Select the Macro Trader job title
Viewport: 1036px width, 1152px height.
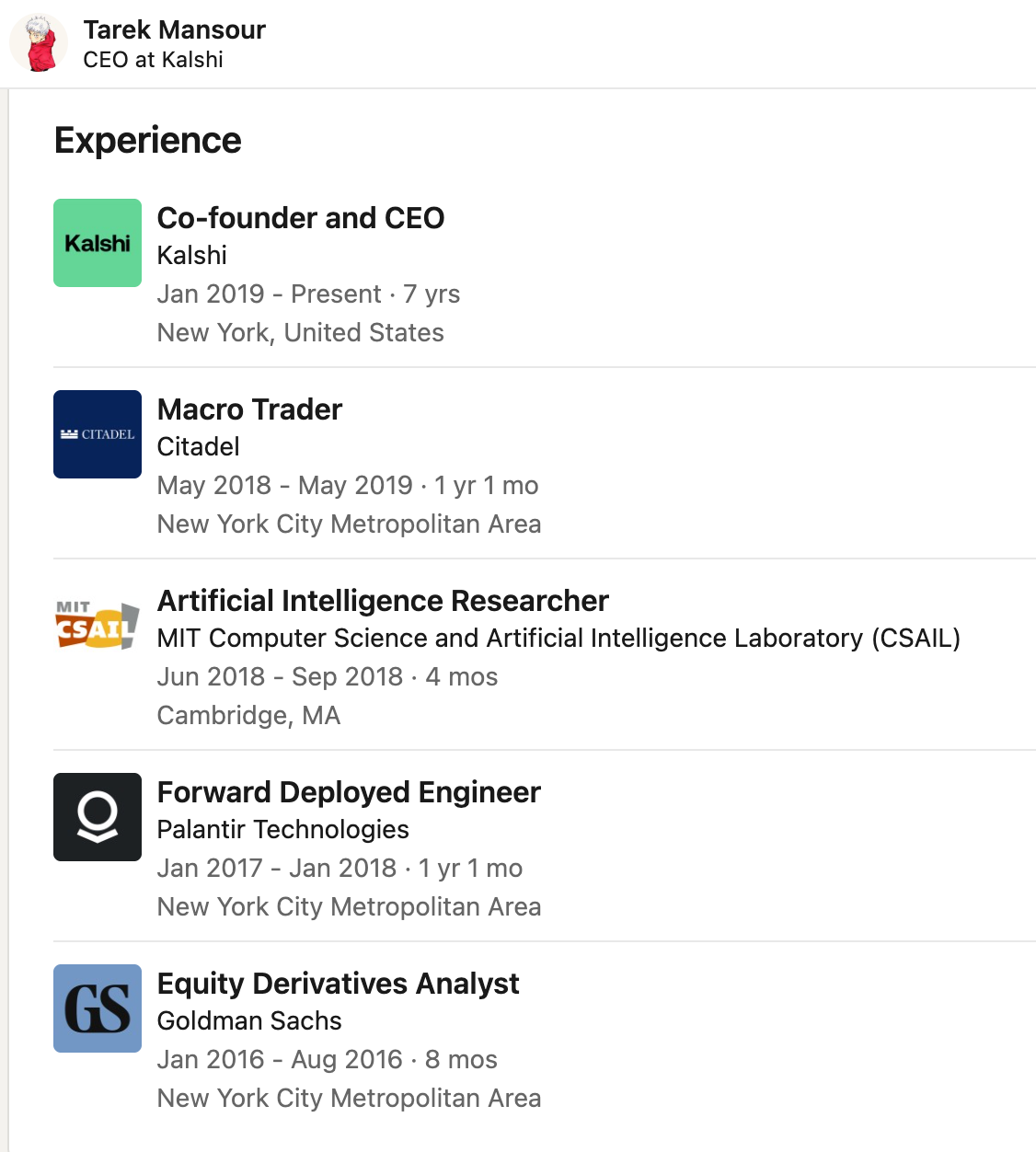pyautogui.click(x=249, y=409)
